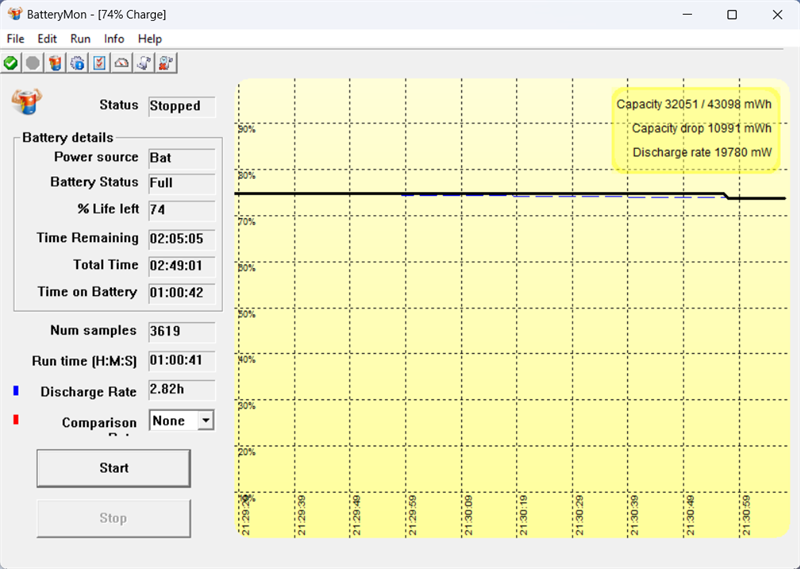Screen dimensions: 800x569
Task: Click the log scroll toolbar icon
Action: tap(144, 63)
